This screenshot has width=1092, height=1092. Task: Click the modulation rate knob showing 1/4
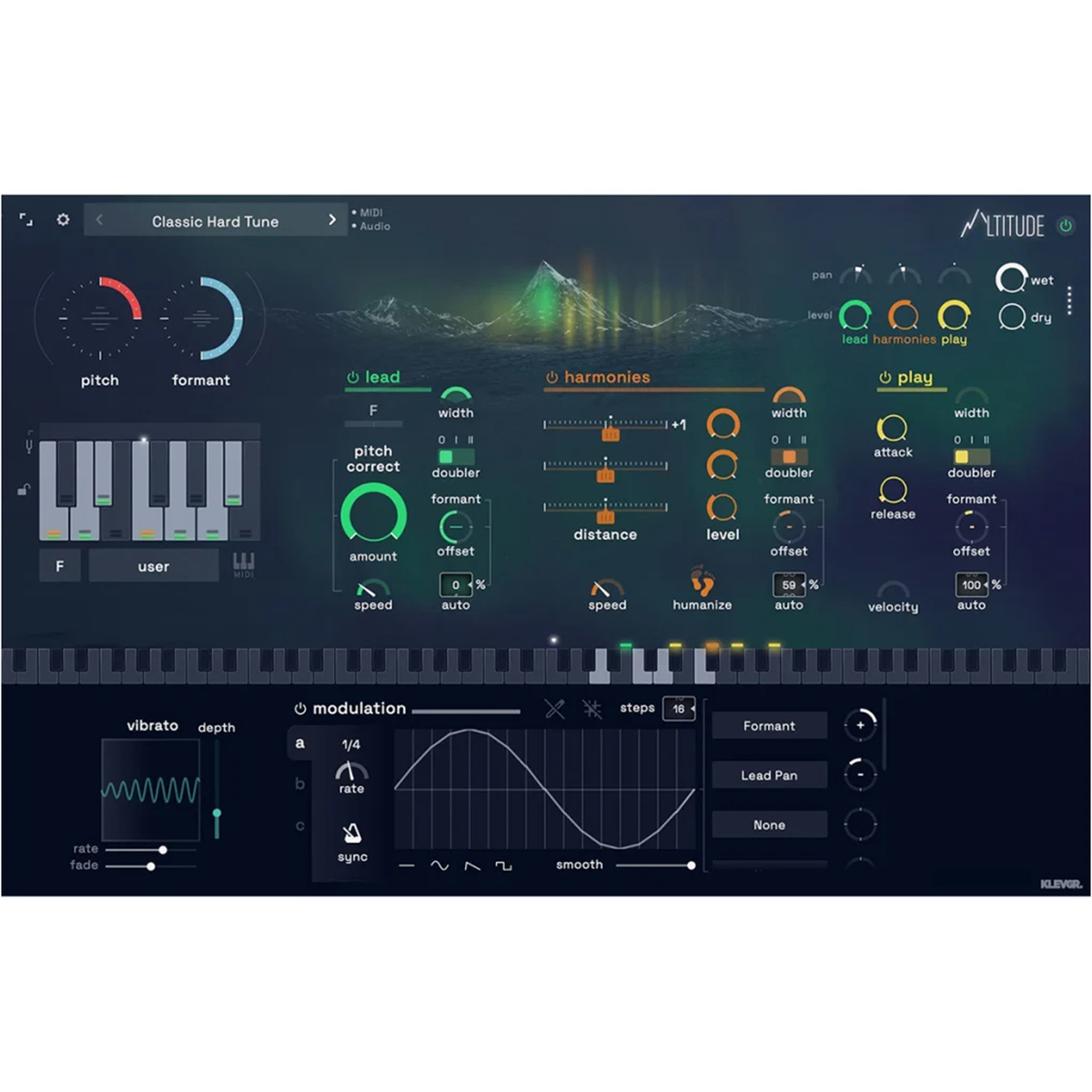tap(351, 770)
